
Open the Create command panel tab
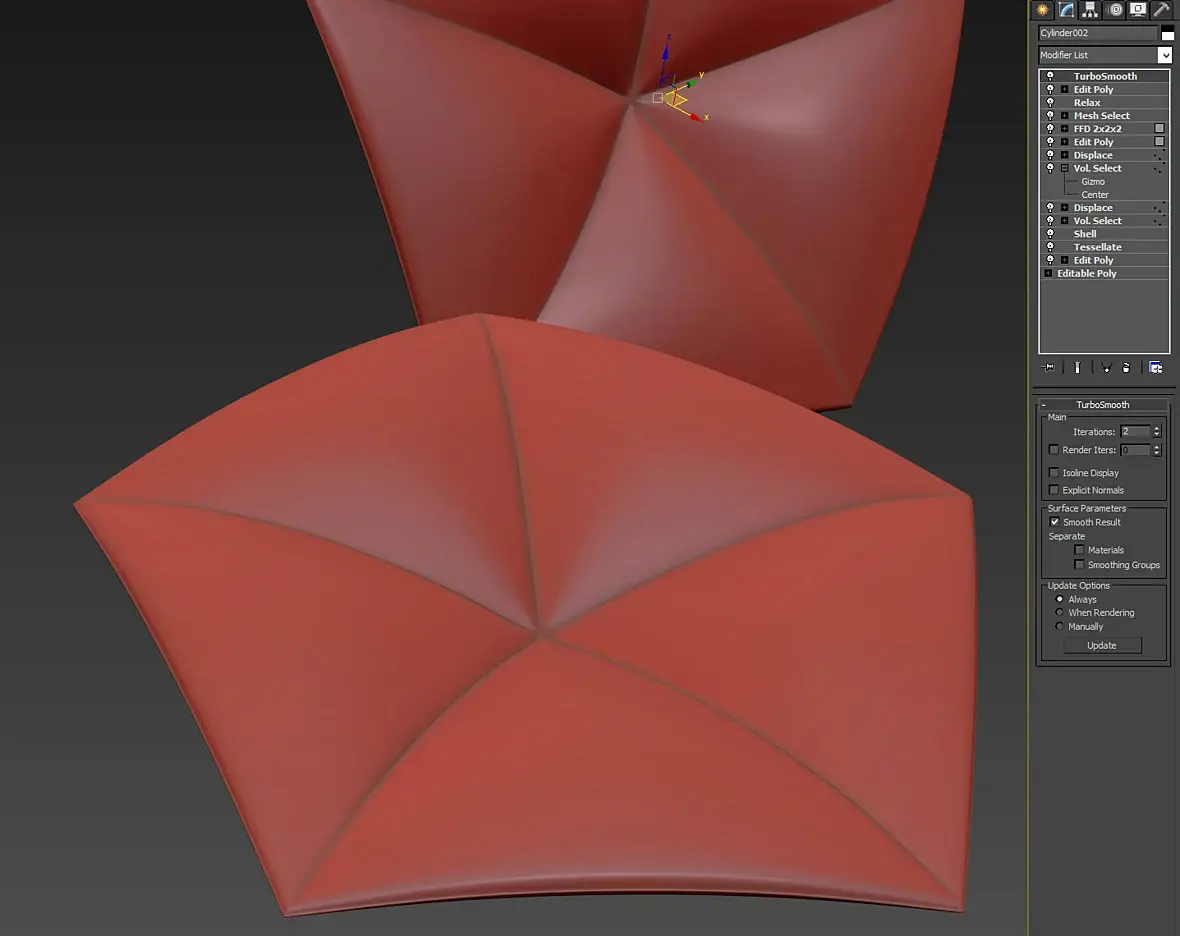[x=1042, y=9]
